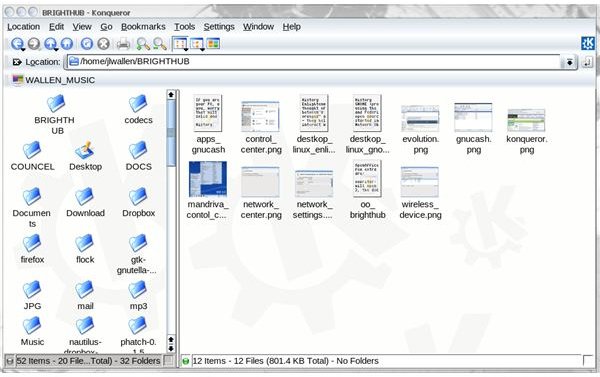Screen dimensions: 600x377
Task: Open the Window menu
Action: point(258,27)
